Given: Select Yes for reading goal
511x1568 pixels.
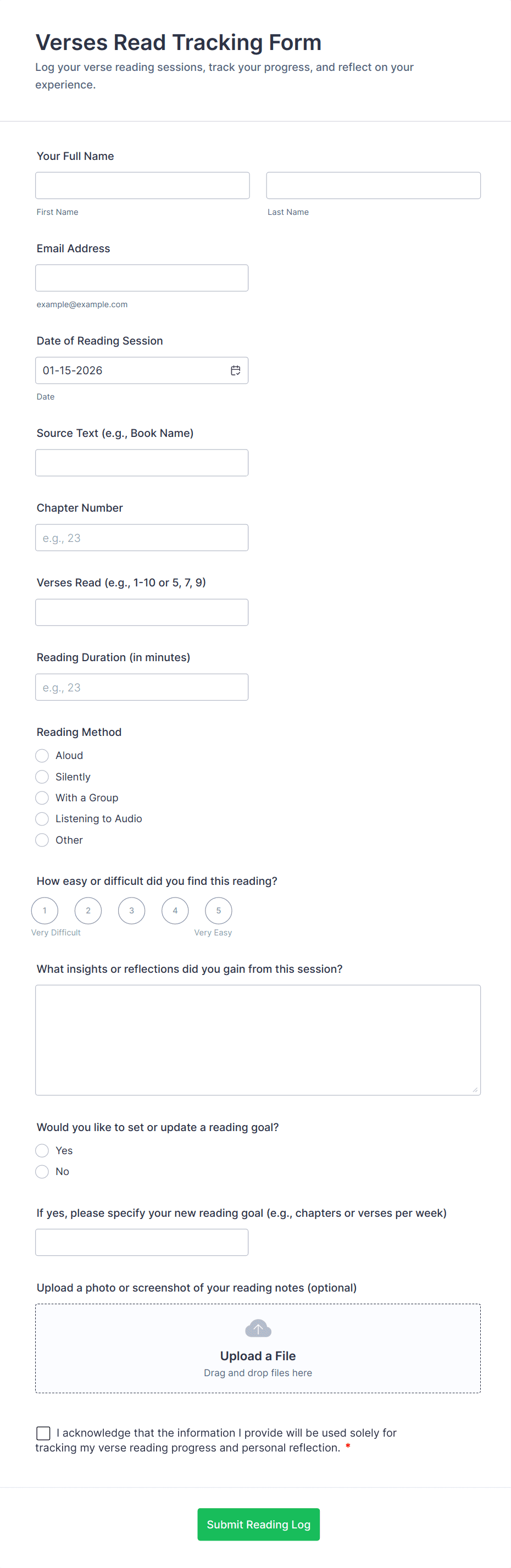Looking at the screenshot, I should pos(42,1150).
